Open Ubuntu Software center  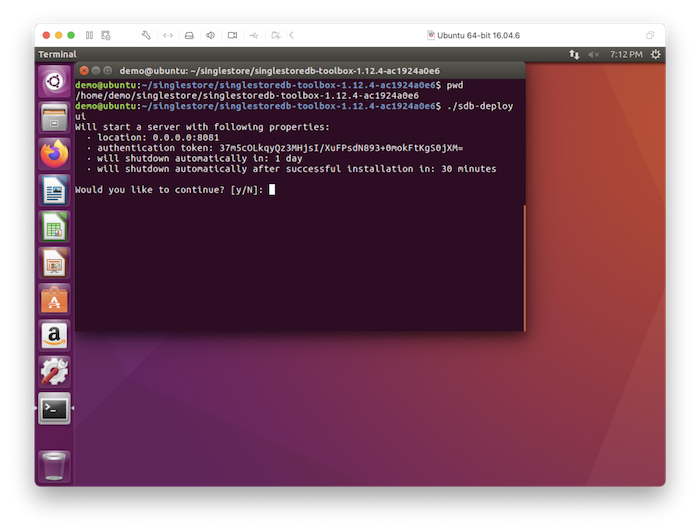[54, 299]
